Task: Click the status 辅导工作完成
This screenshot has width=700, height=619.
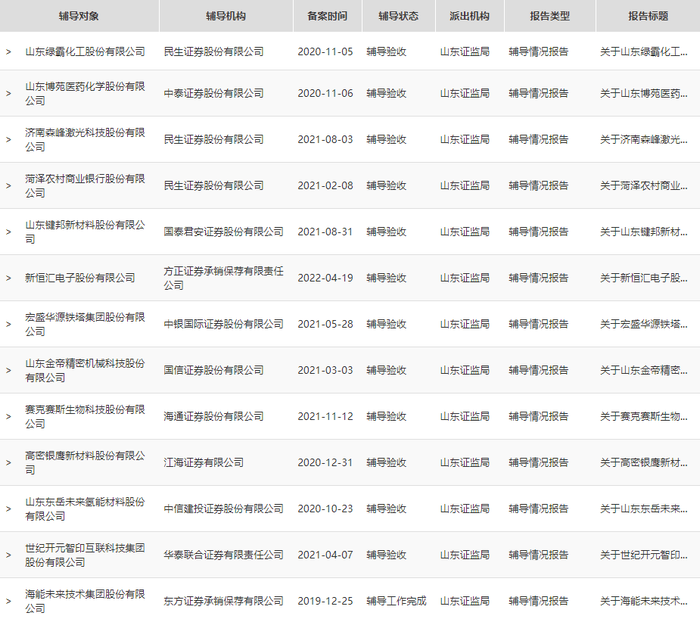Action: 396,602
